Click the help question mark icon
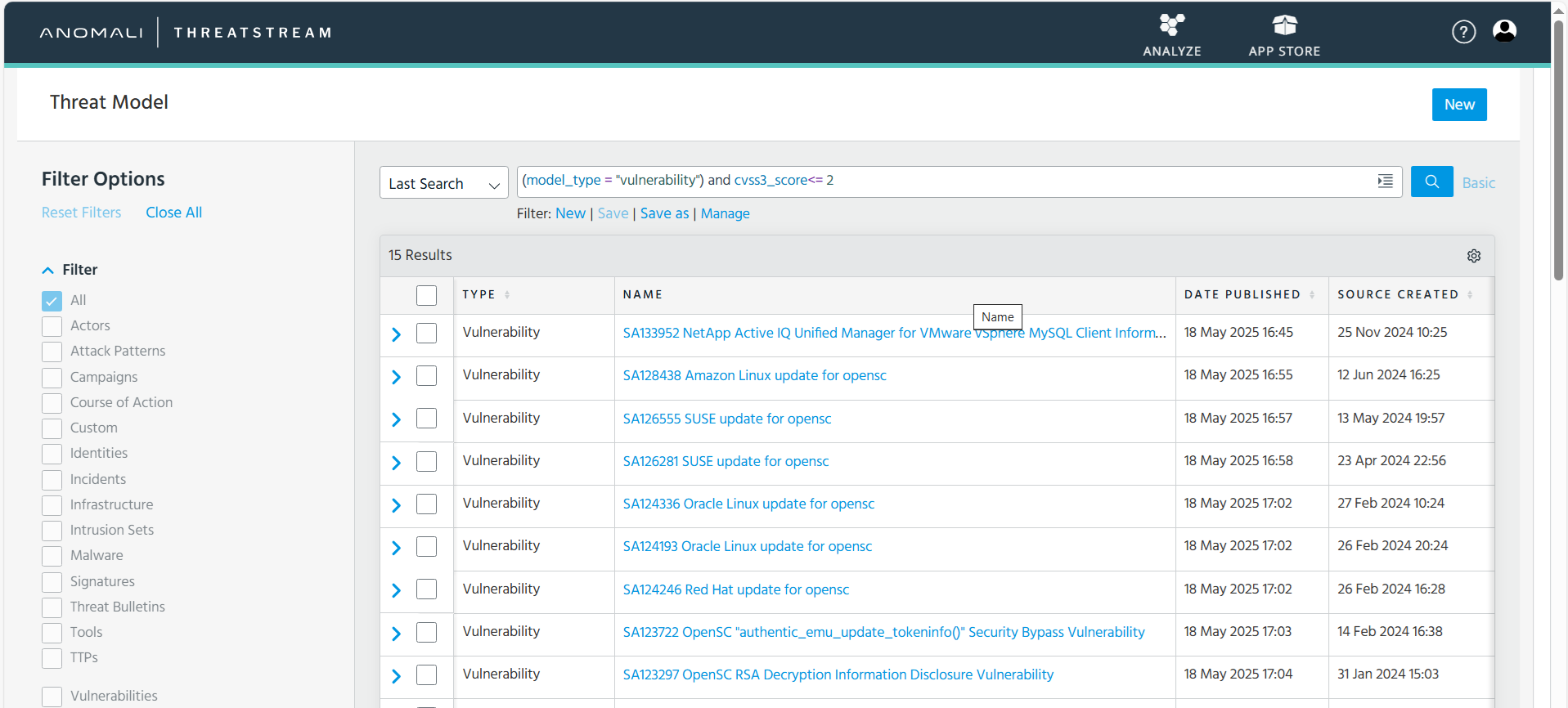This screenshot has width=1568, height=708. pos(1463,32)
